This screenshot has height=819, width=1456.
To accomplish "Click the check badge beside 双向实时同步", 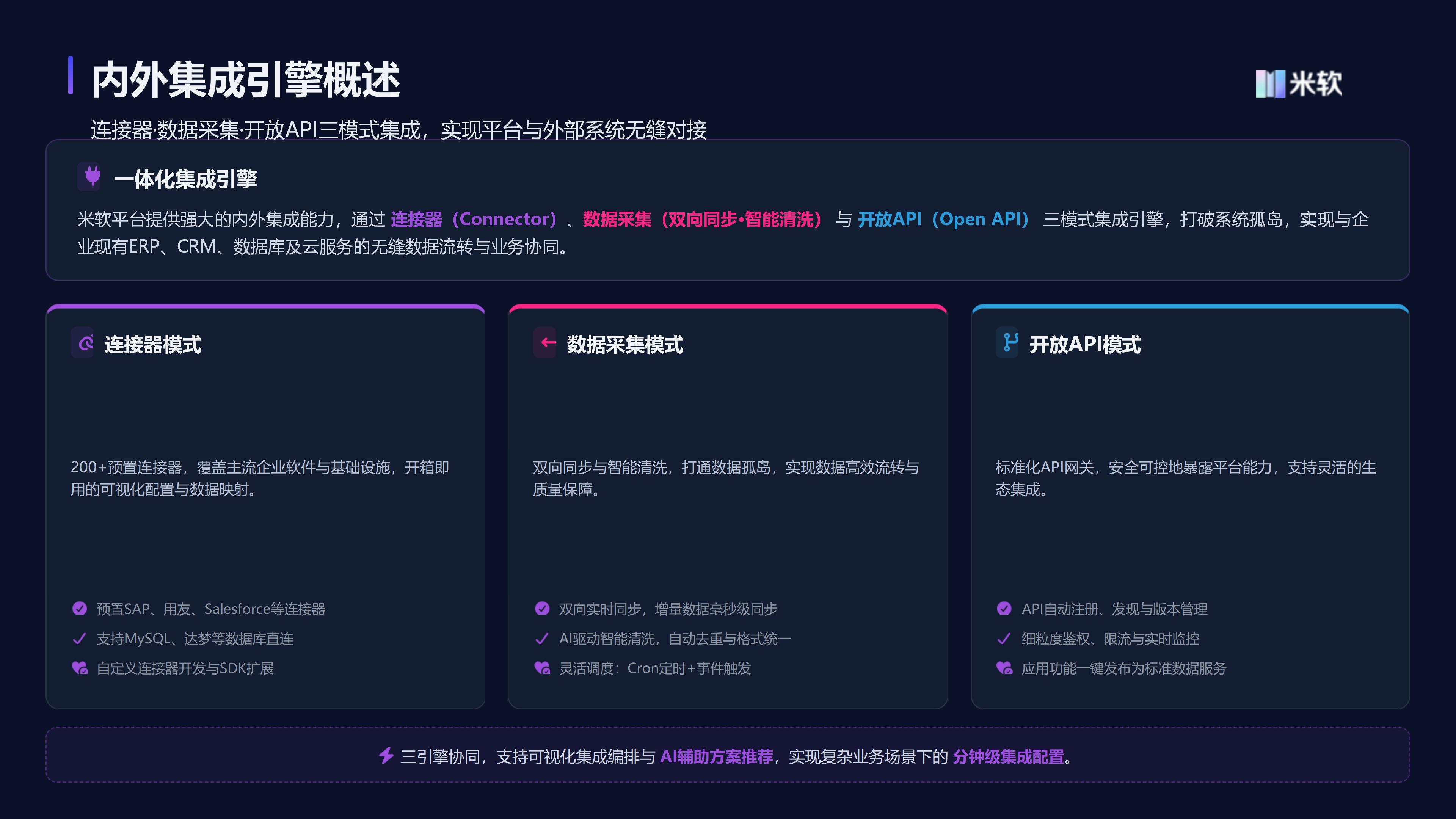I will coord(542,608).
